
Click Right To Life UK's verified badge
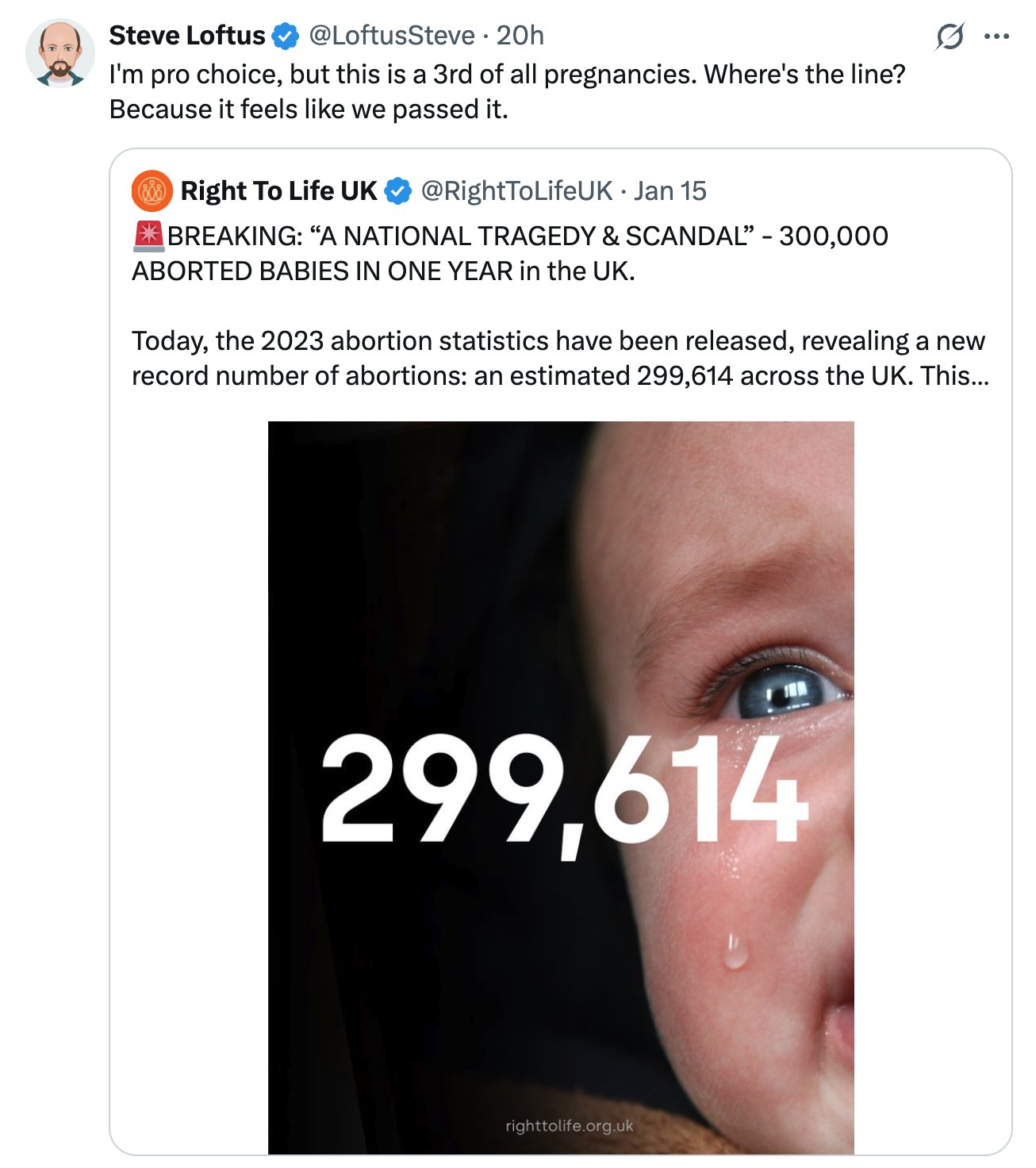[x=398, y=191]
